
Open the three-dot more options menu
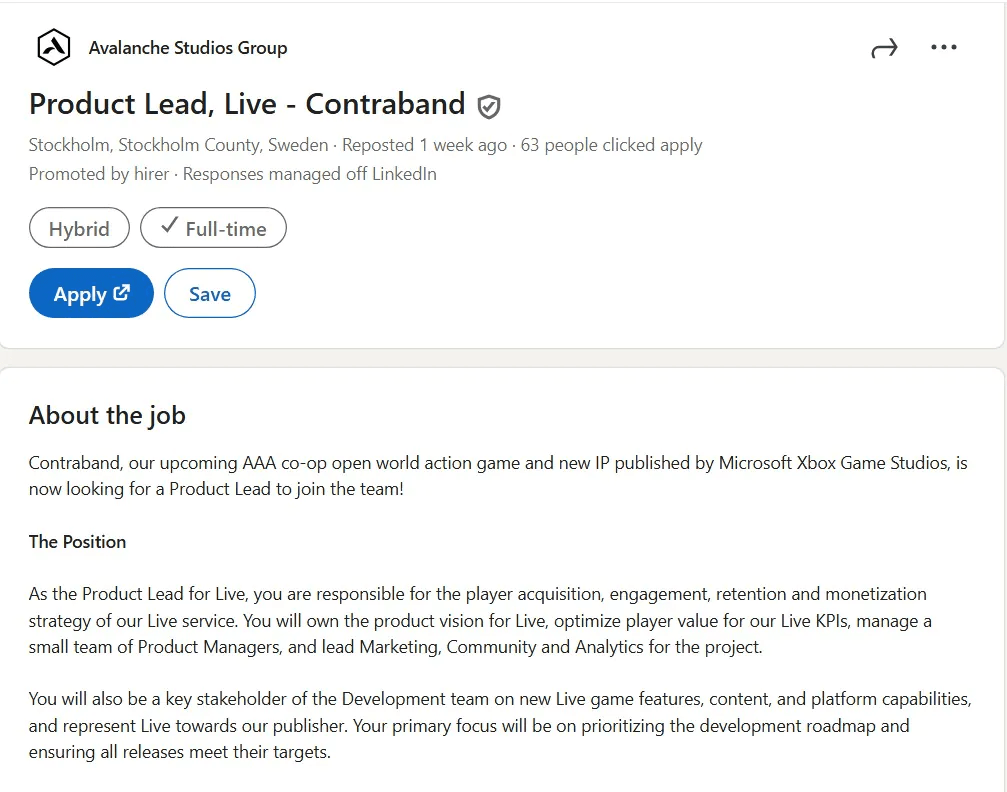[x=943, y=48]
